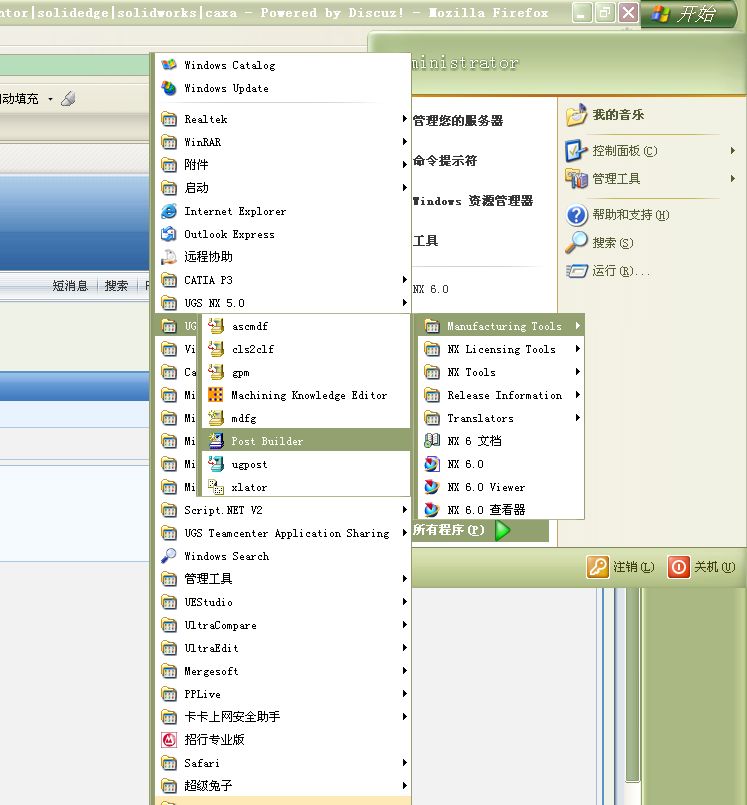
Task: Open Windows Catalog icon
Action: 169,65
